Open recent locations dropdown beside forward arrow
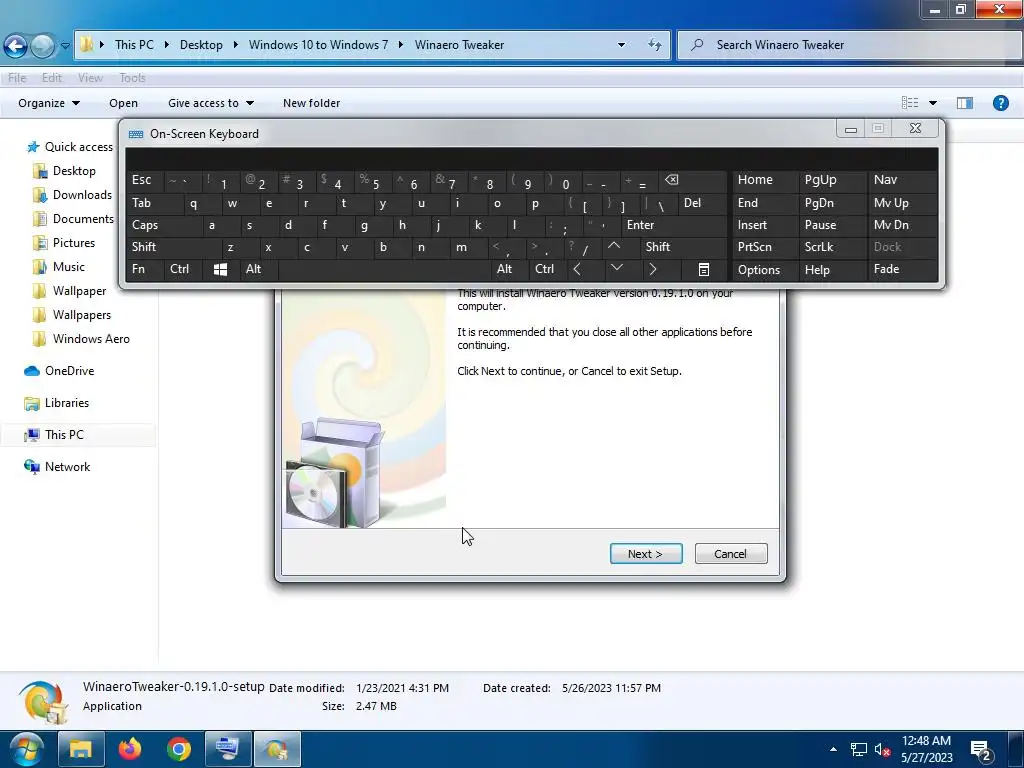Viewport: 1024px width, 768px height. click(x=65, y=46)
